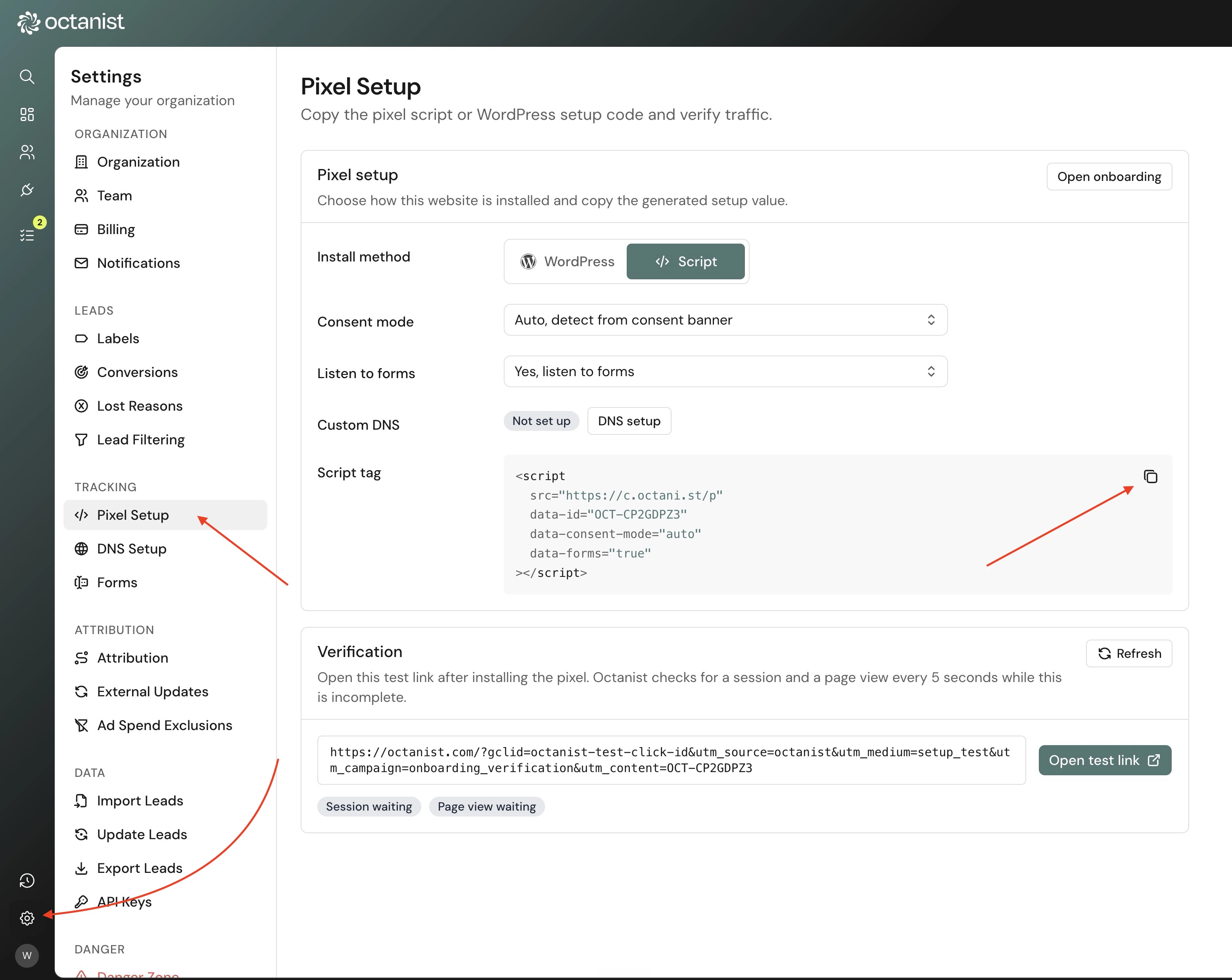Open the Consent mode dropdown

[x=725, y=320]
